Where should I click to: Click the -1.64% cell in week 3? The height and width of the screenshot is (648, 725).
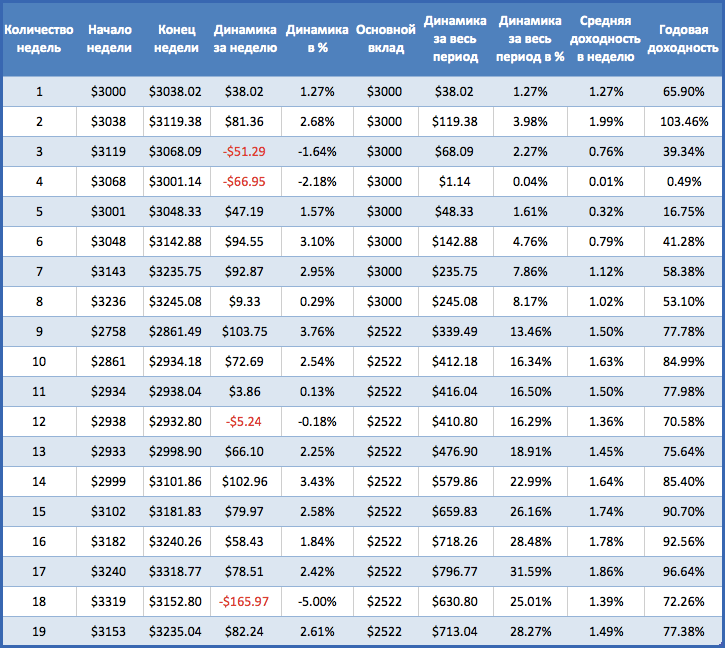317,152
